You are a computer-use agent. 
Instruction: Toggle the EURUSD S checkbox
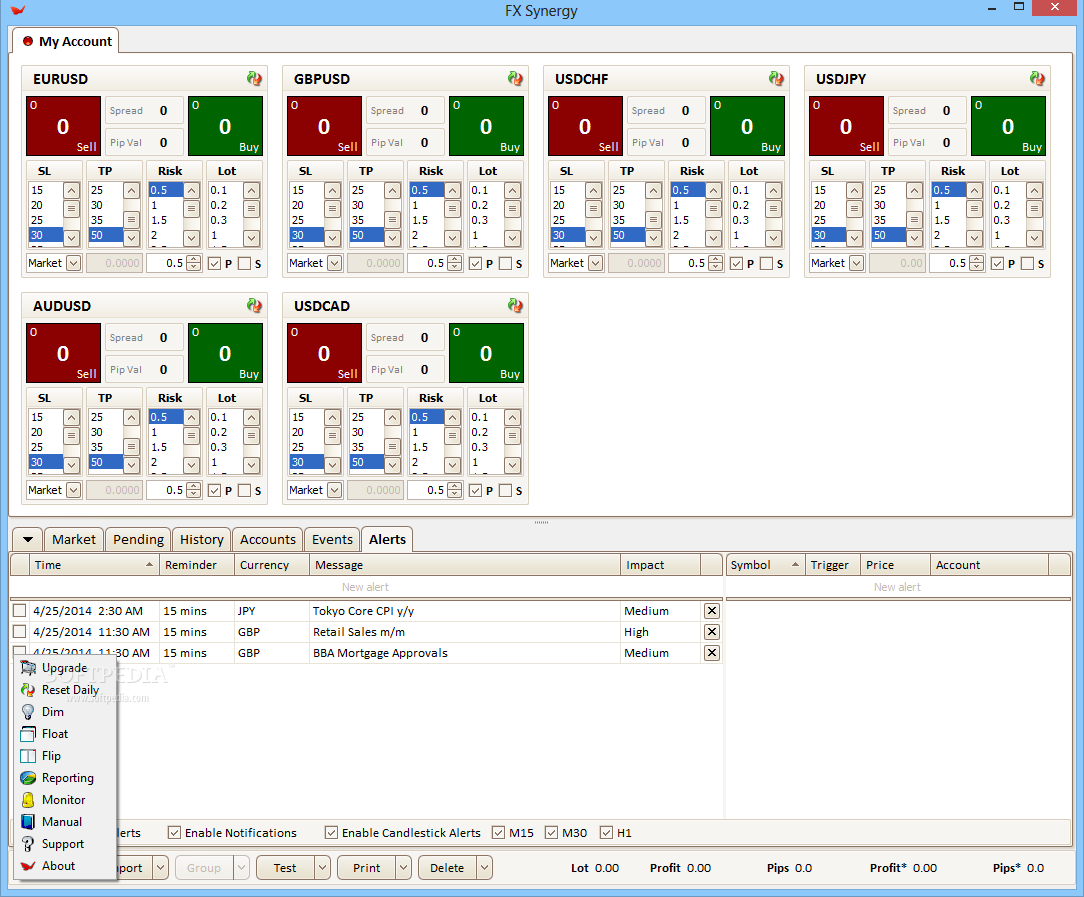(244, 263)
